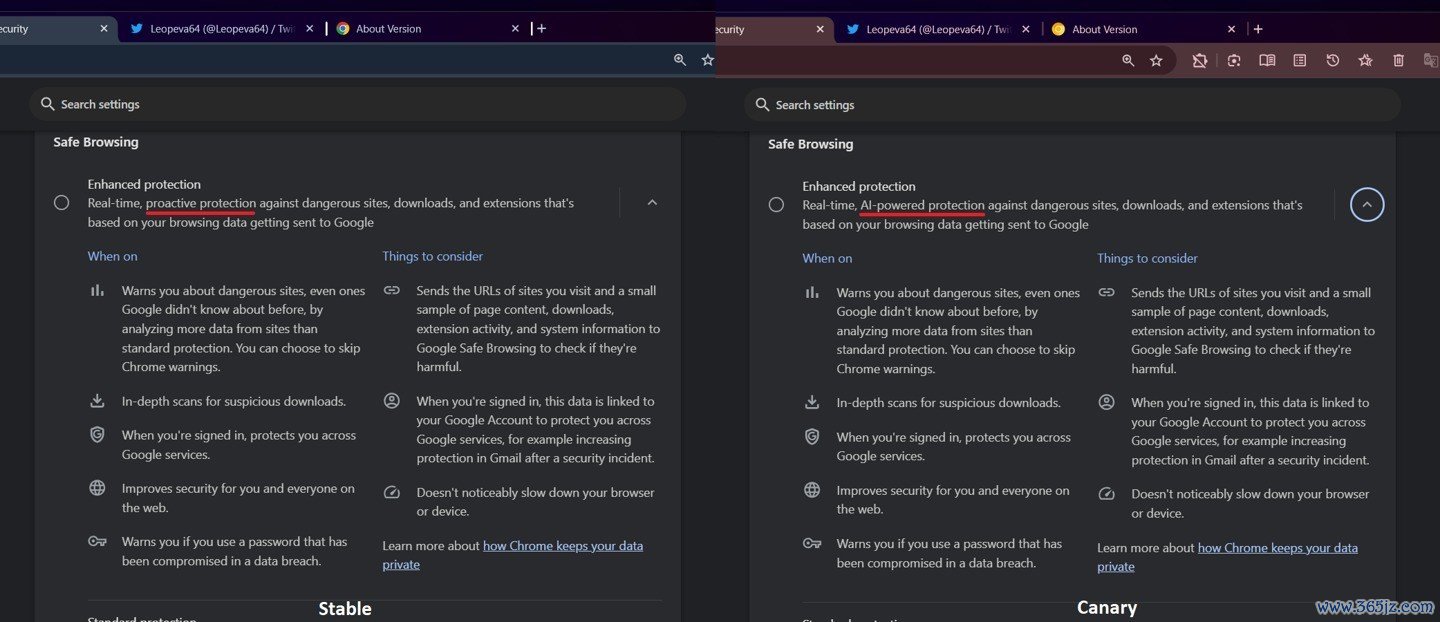
Task: Close the Security tab in Canary window
Action: tap(819, 29)
